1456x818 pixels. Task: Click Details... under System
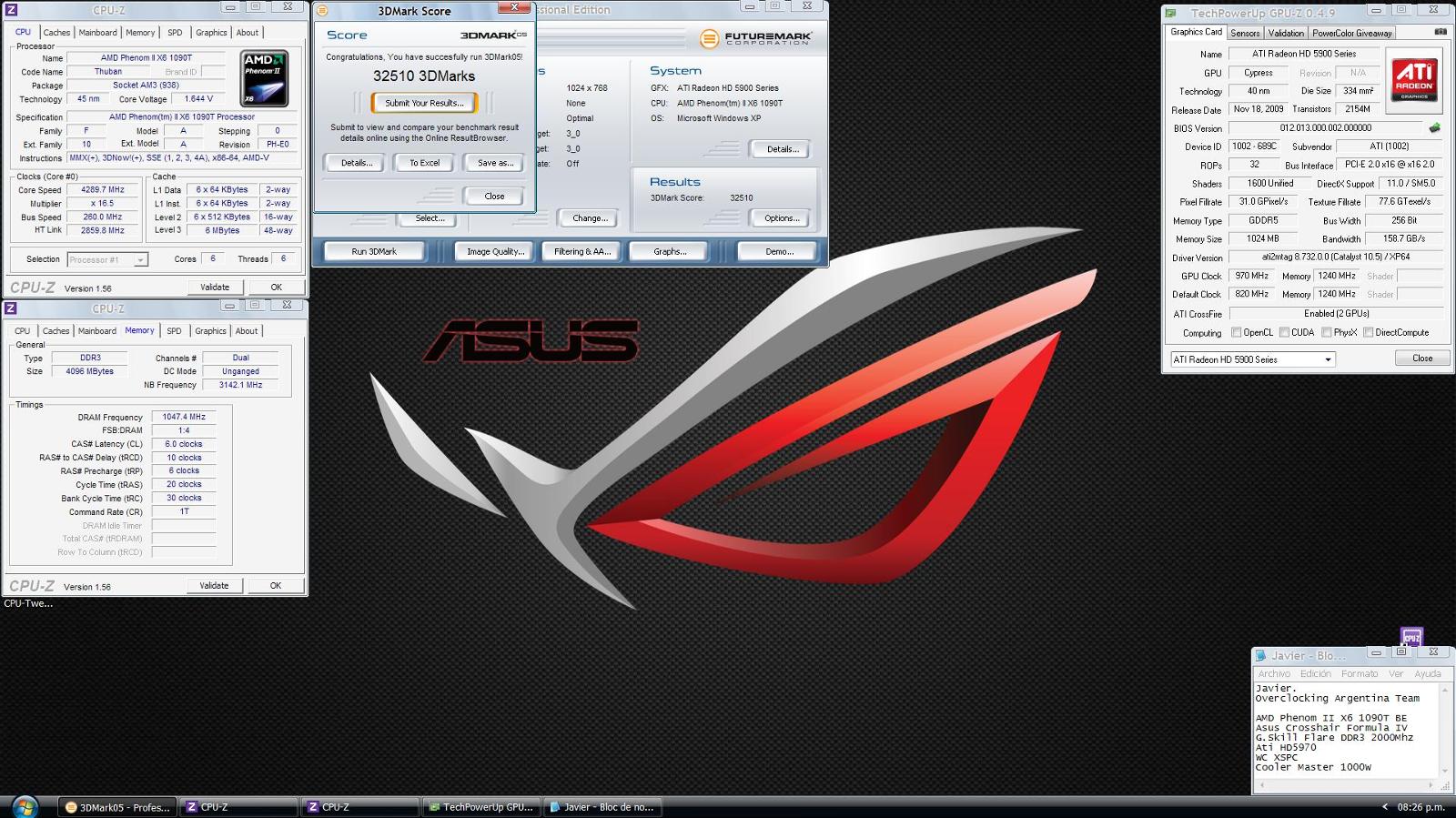782,149
